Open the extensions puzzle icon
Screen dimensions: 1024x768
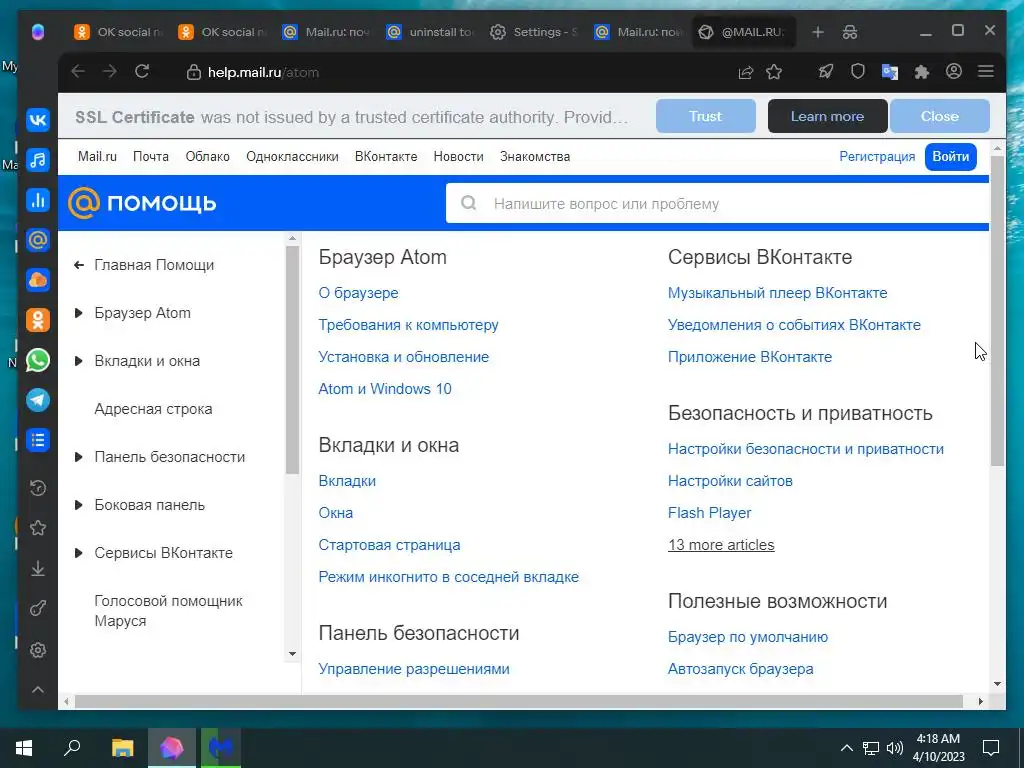pos(921,72)
